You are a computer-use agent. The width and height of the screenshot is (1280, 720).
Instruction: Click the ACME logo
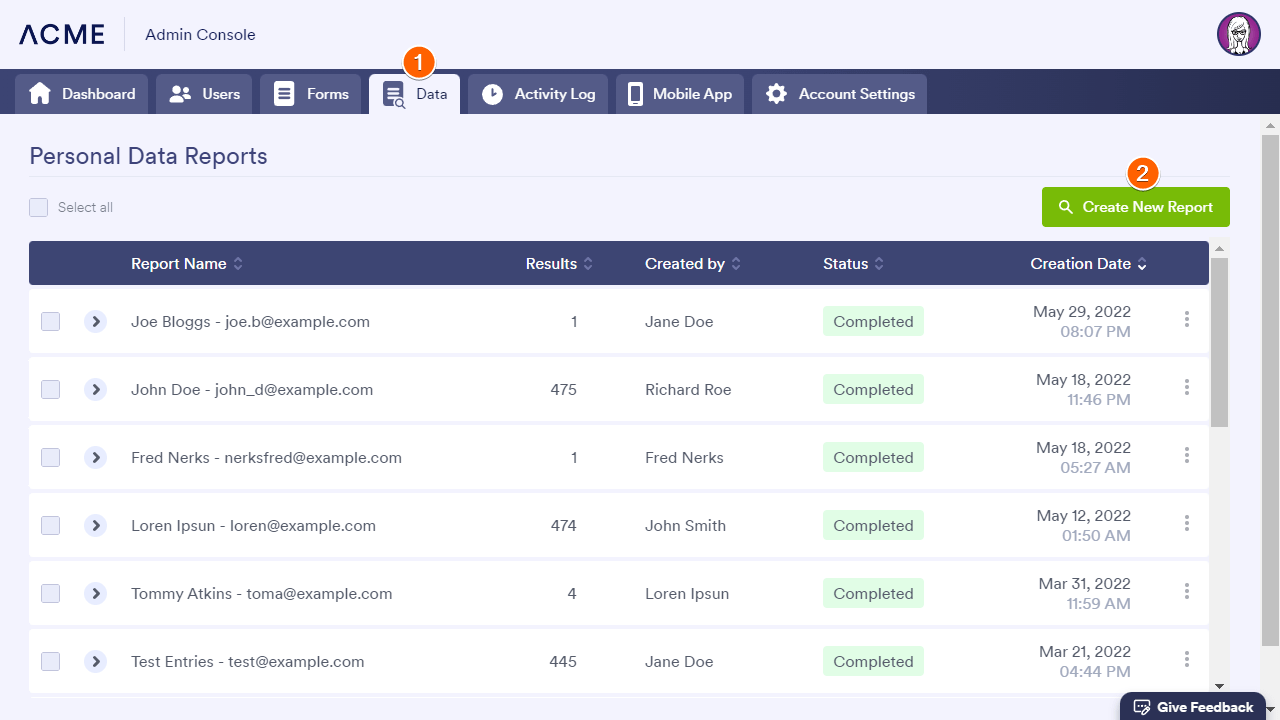click(x=62, y=34)
